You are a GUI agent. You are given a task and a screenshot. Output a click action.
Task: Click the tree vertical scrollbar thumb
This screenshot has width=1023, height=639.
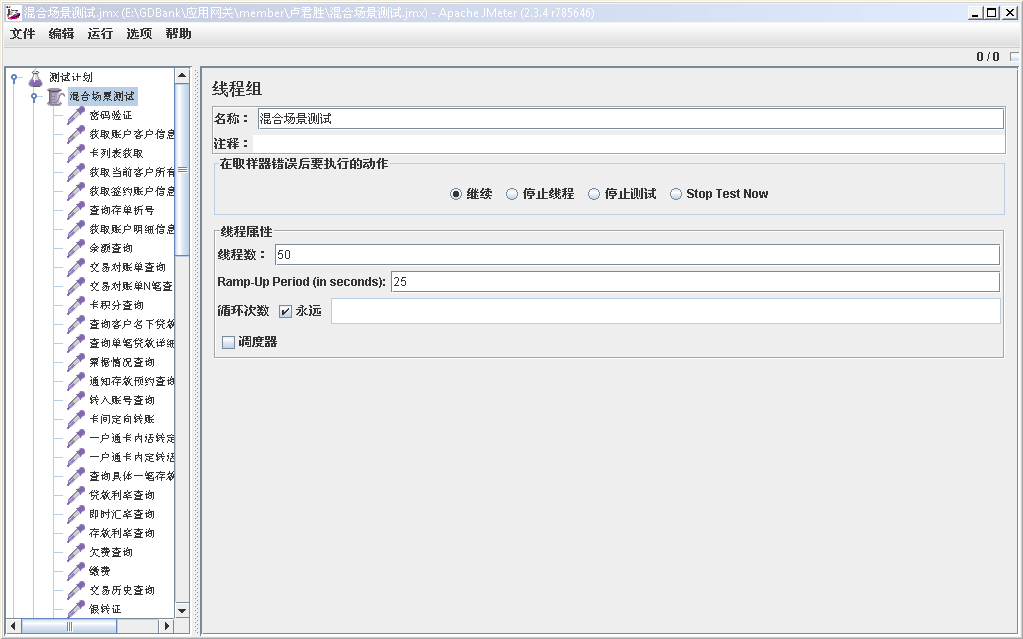click(182, 170)
